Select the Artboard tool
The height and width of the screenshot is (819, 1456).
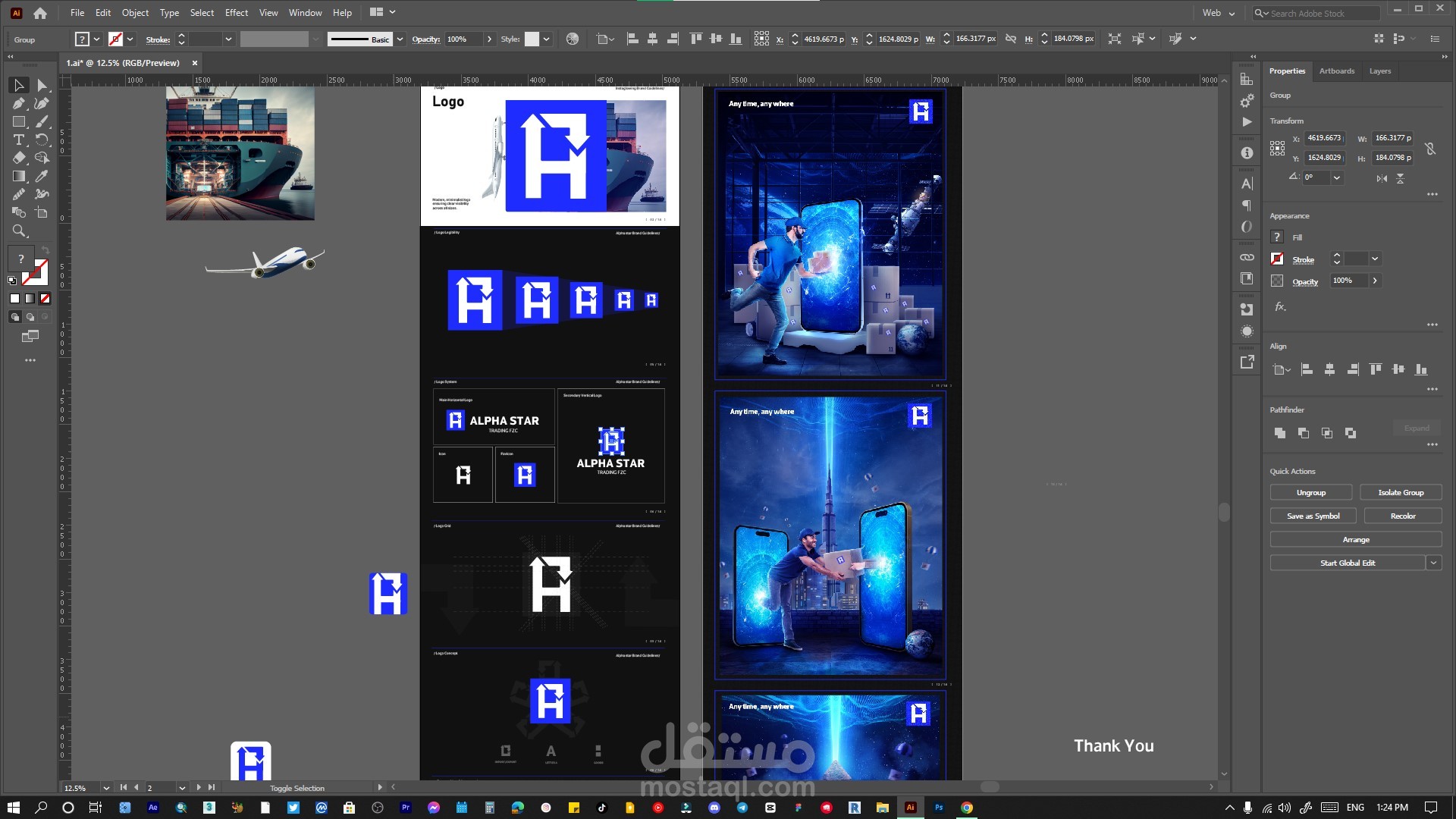(x=42, y=213)
